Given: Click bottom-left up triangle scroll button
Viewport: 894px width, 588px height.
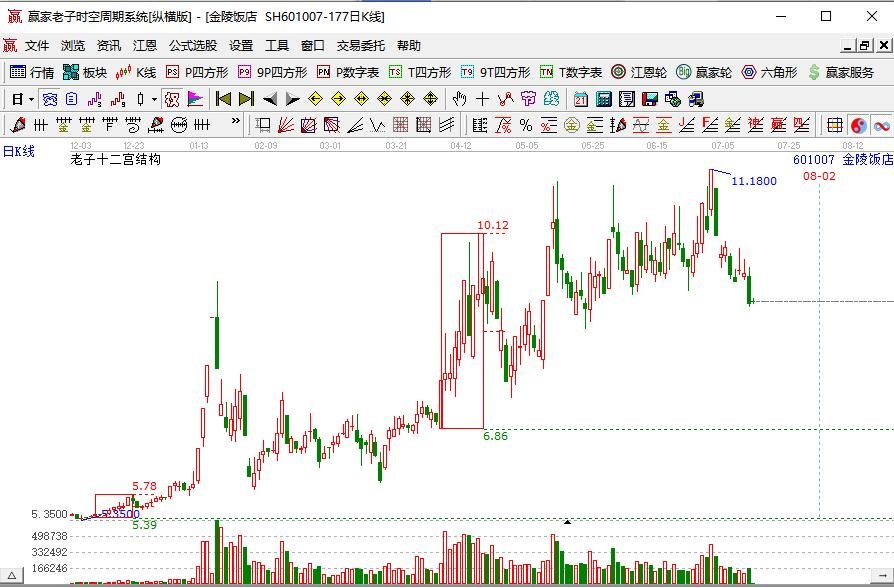Looking at the screenshot, I should pyautogui.click(x=11, y=575).
